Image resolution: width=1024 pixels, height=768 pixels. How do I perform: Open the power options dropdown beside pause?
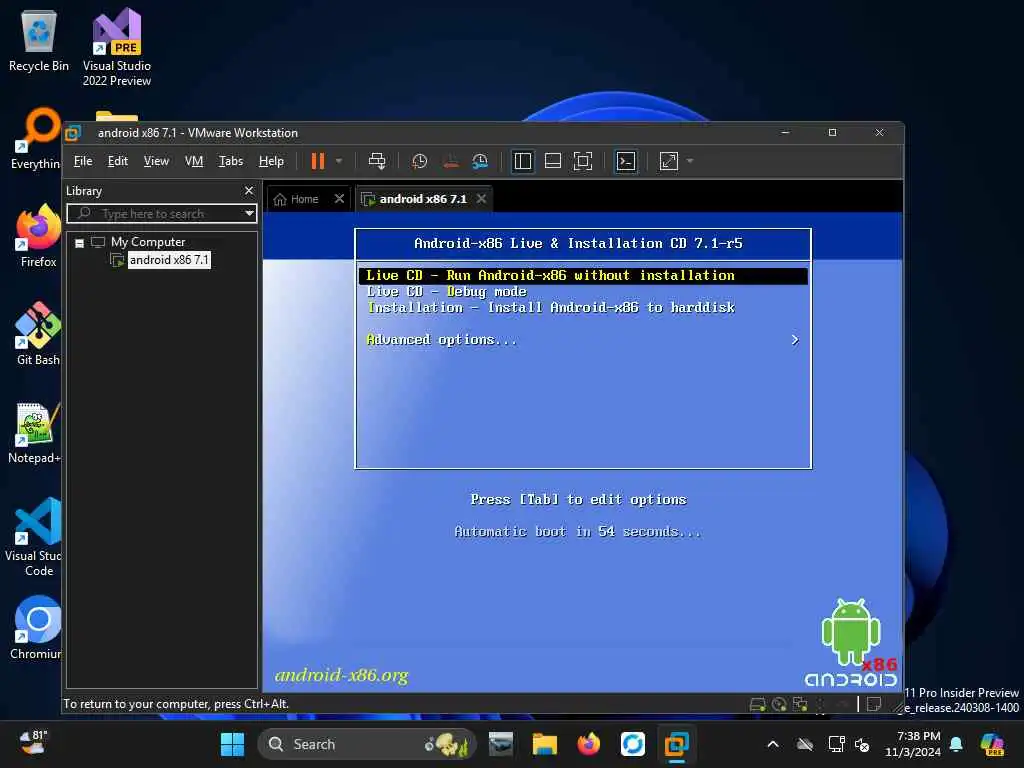point(338,161)
